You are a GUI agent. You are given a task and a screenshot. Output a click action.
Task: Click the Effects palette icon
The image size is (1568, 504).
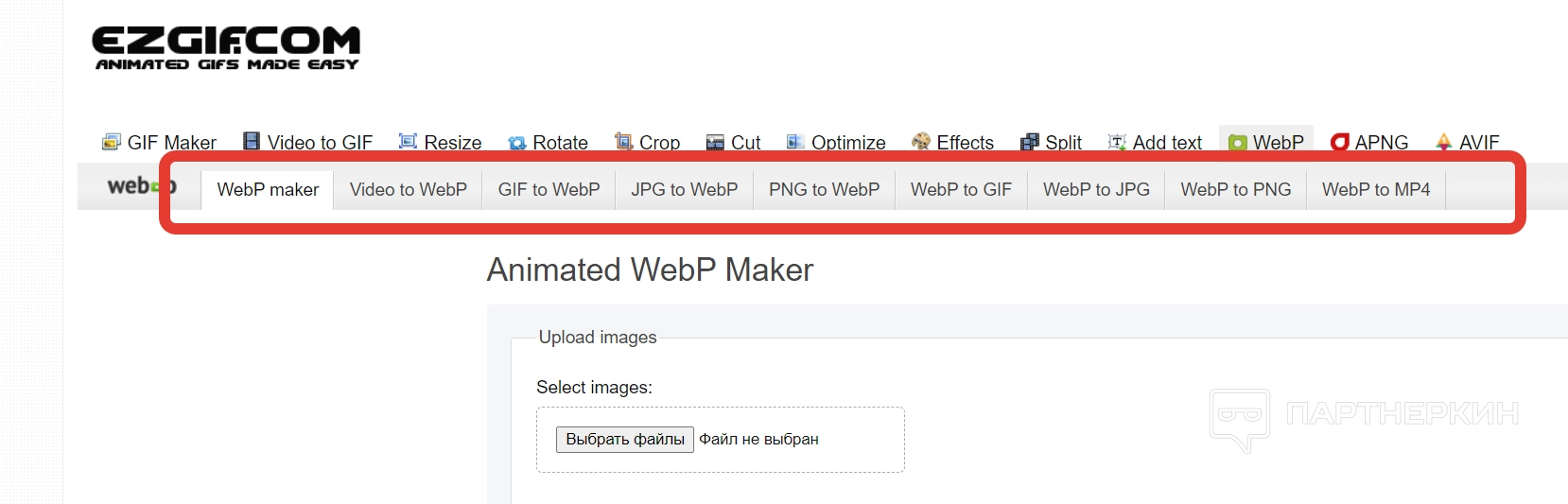pyautogui.click(x=920, y=142)
